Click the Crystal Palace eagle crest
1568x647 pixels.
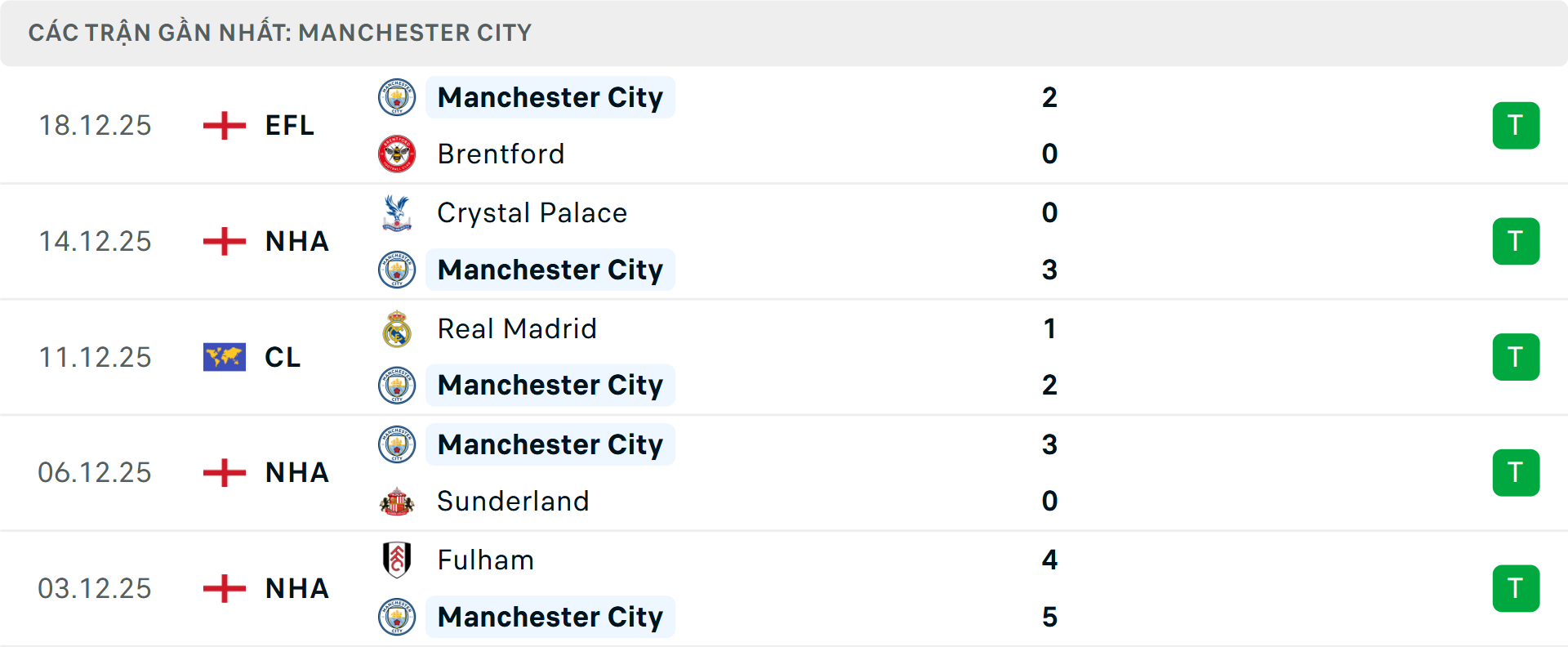tap(397, 212)
